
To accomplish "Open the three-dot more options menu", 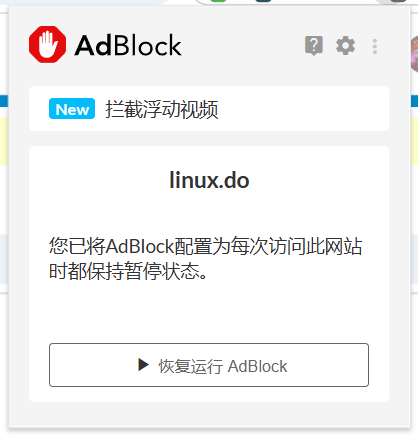I will pos(375,46).
